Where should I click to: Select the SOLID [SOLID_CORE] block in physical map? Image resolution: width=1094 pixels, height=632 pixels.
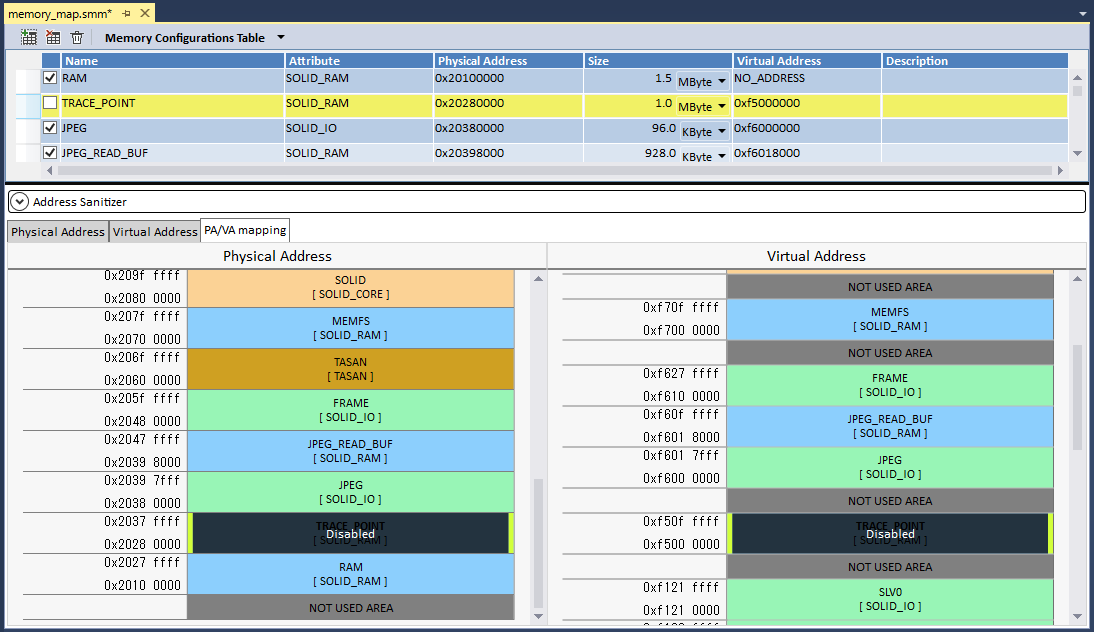pos(351,287)
